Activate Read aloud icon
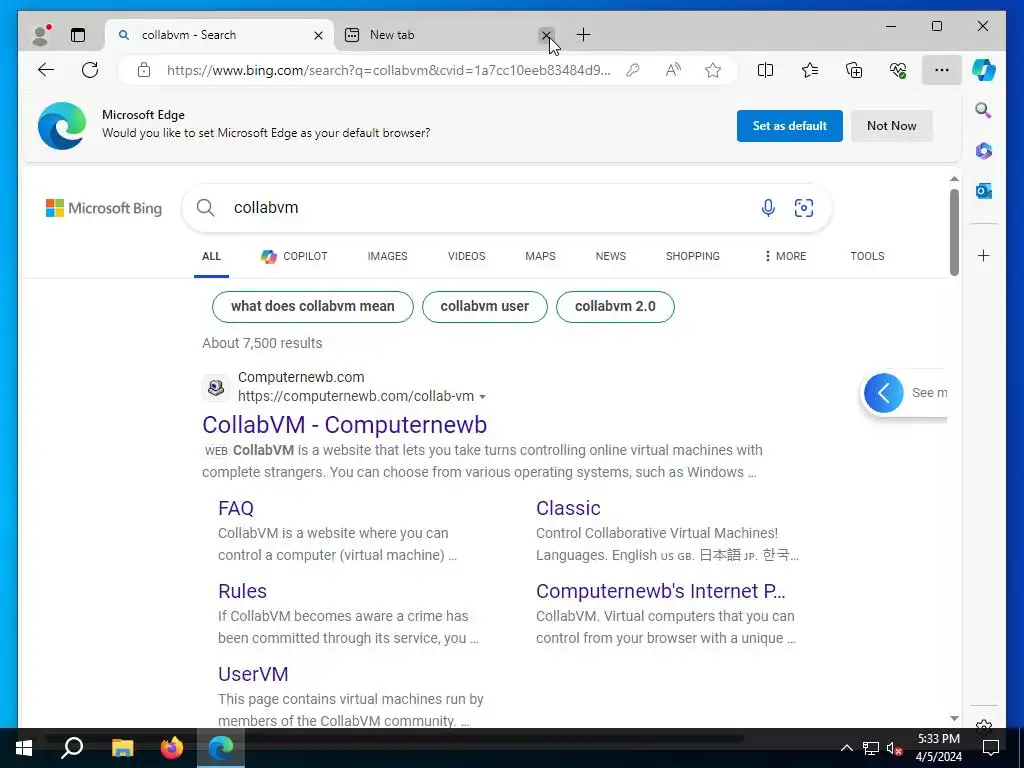Screen dimensions: 1024x768 tap(673, 70)
